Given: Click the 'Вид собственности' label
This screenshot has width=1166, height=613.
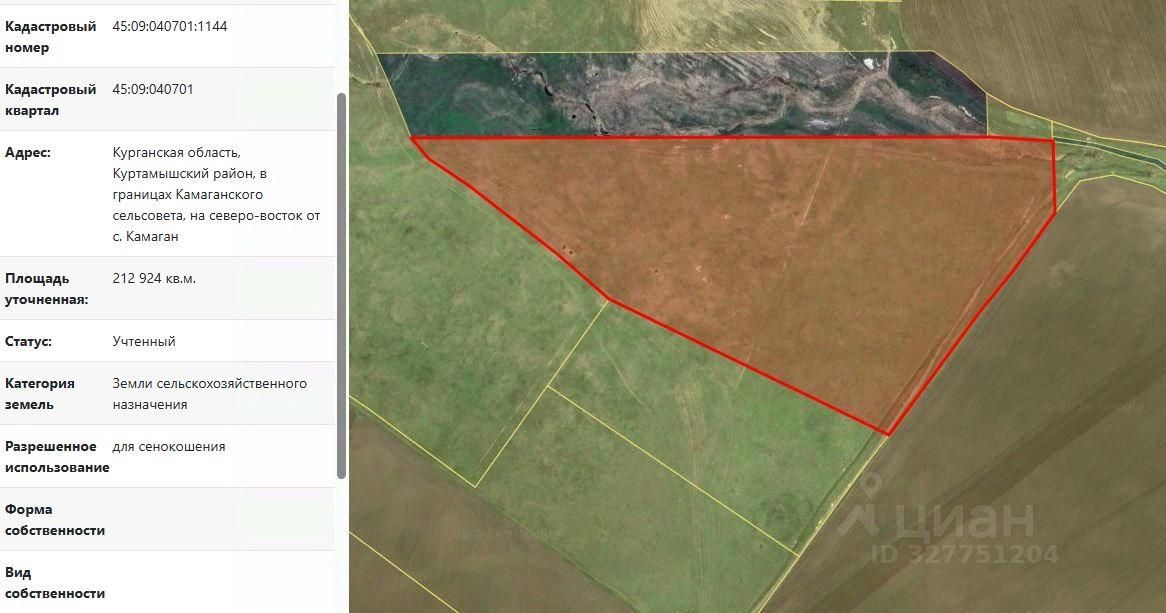Looking at the screenshot, I should [x=54, y=583].
